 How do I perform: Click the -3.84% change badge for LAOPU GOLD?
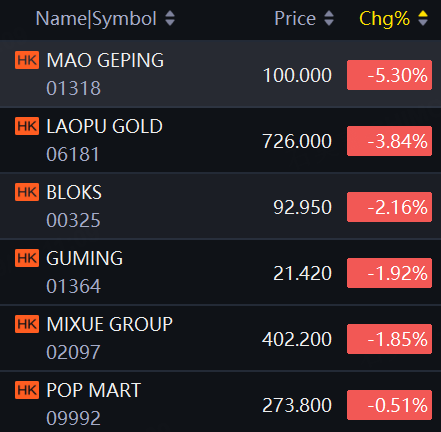[389, 141]
